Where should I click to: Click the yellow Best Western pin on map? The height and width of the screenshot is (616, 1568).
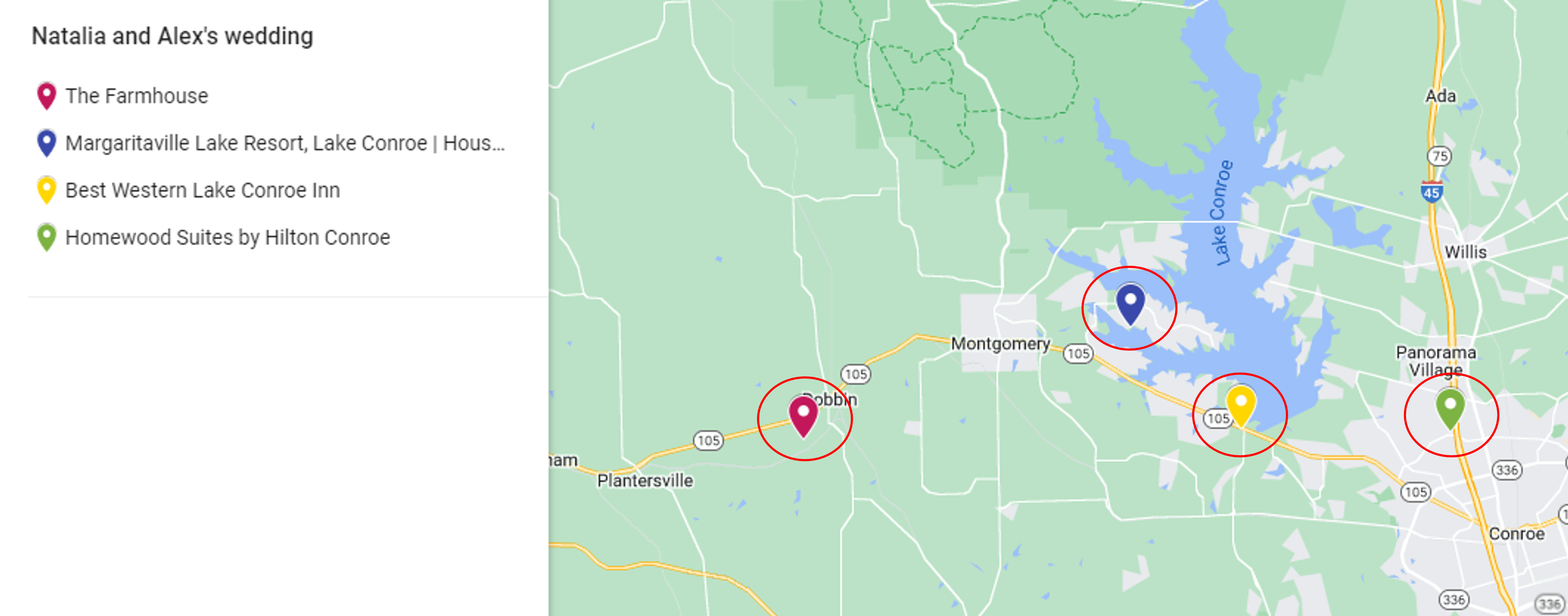point(1241,406)
